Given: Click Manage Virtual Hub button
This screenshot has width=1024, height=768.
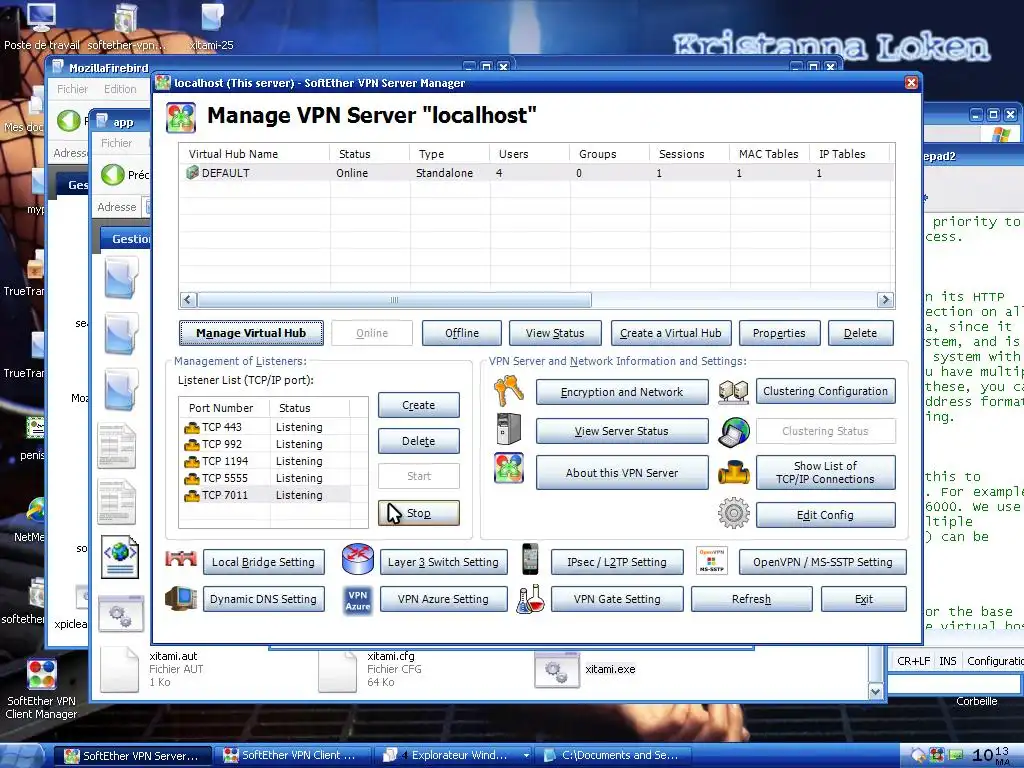Looking at the screenshot, I should click(251, 333).
